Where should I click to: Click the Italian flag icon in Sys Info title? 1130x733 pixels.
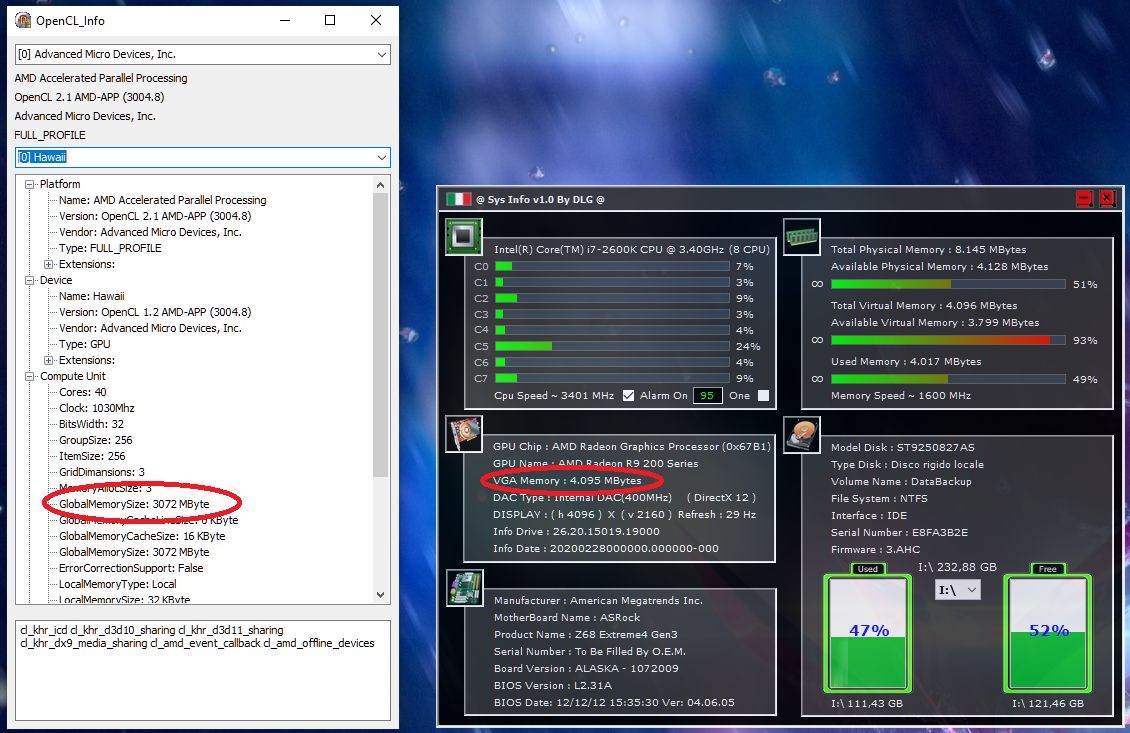458,199
